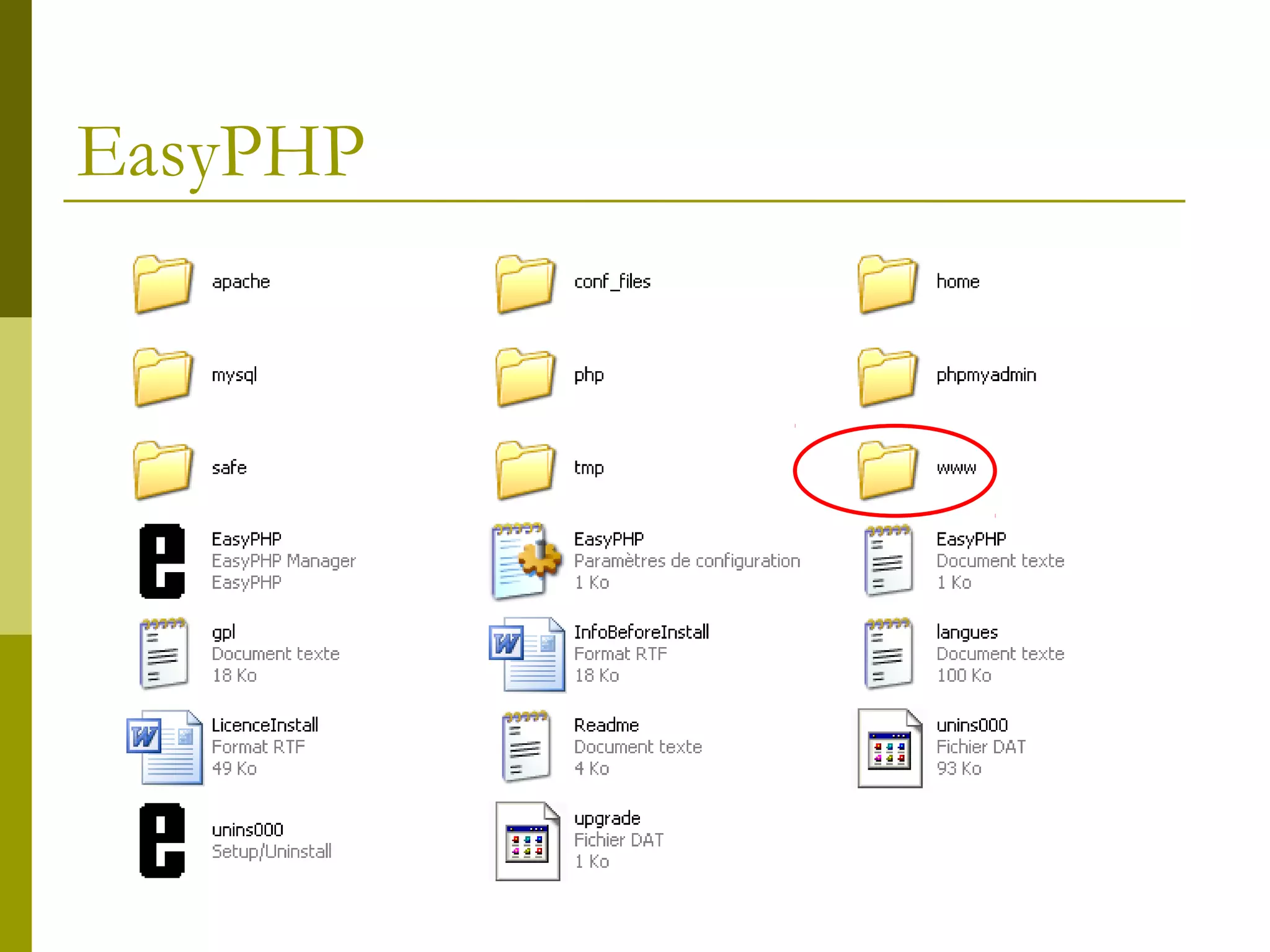Click the conf_files folder name
Screen dimensions: 1270x952
coord(612,282)
